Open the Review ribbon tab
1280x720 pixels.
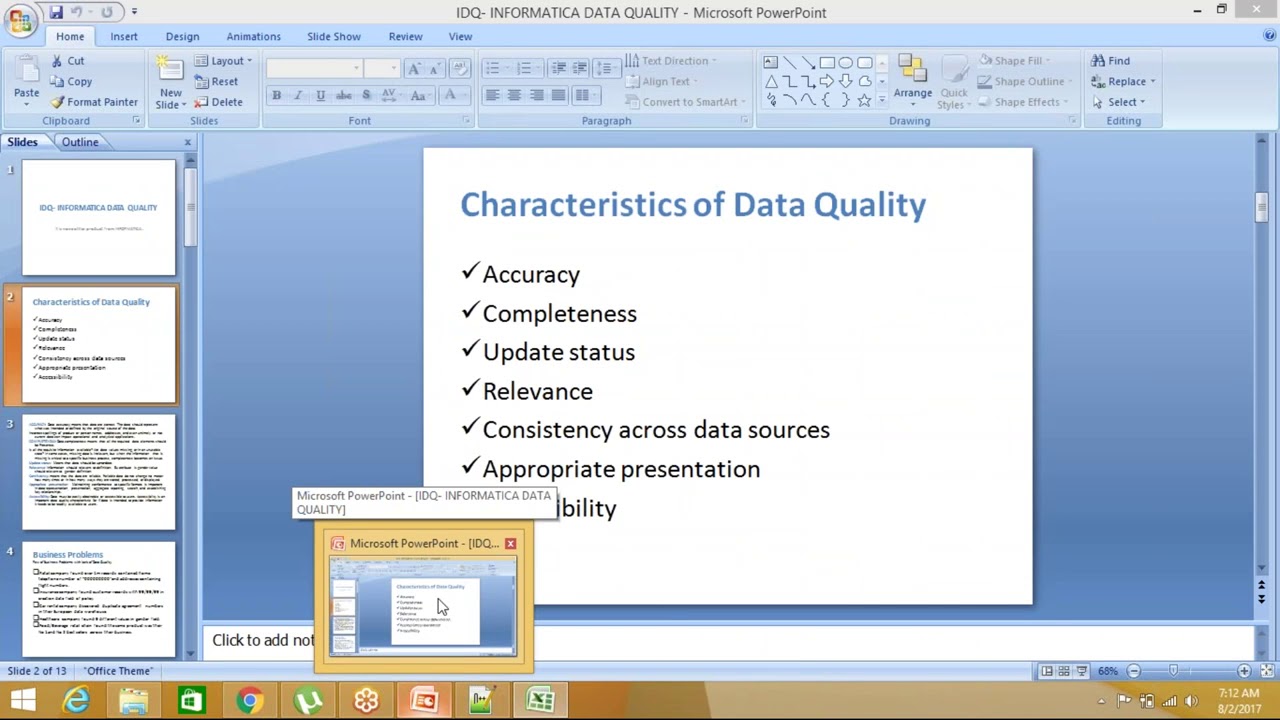(405, 36)
